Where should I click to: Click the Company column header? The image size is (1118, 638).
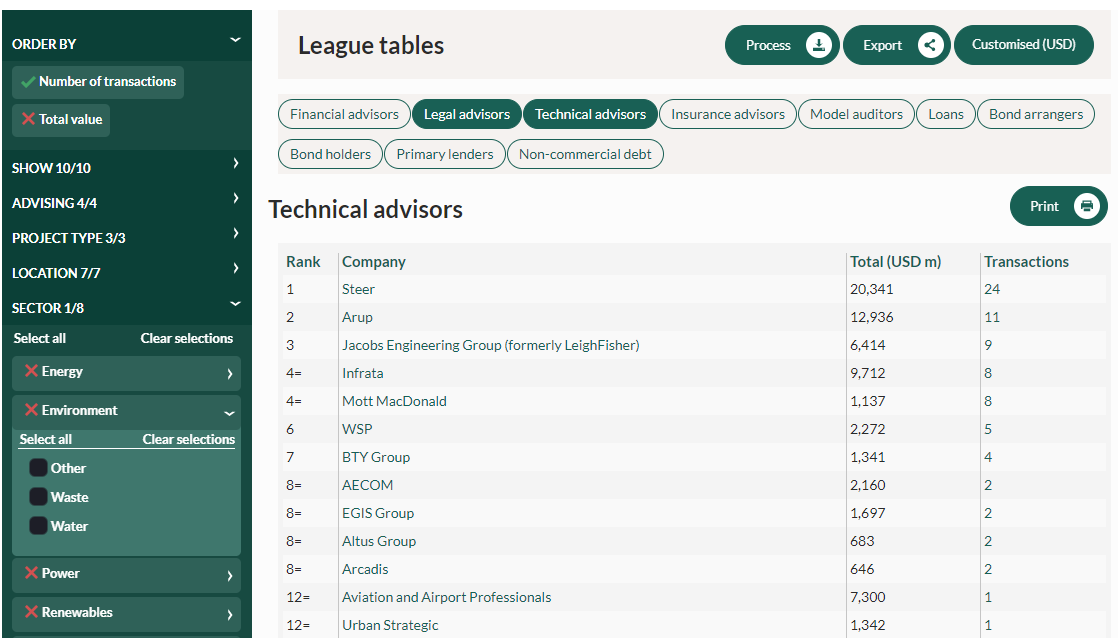tap(374, 262)
